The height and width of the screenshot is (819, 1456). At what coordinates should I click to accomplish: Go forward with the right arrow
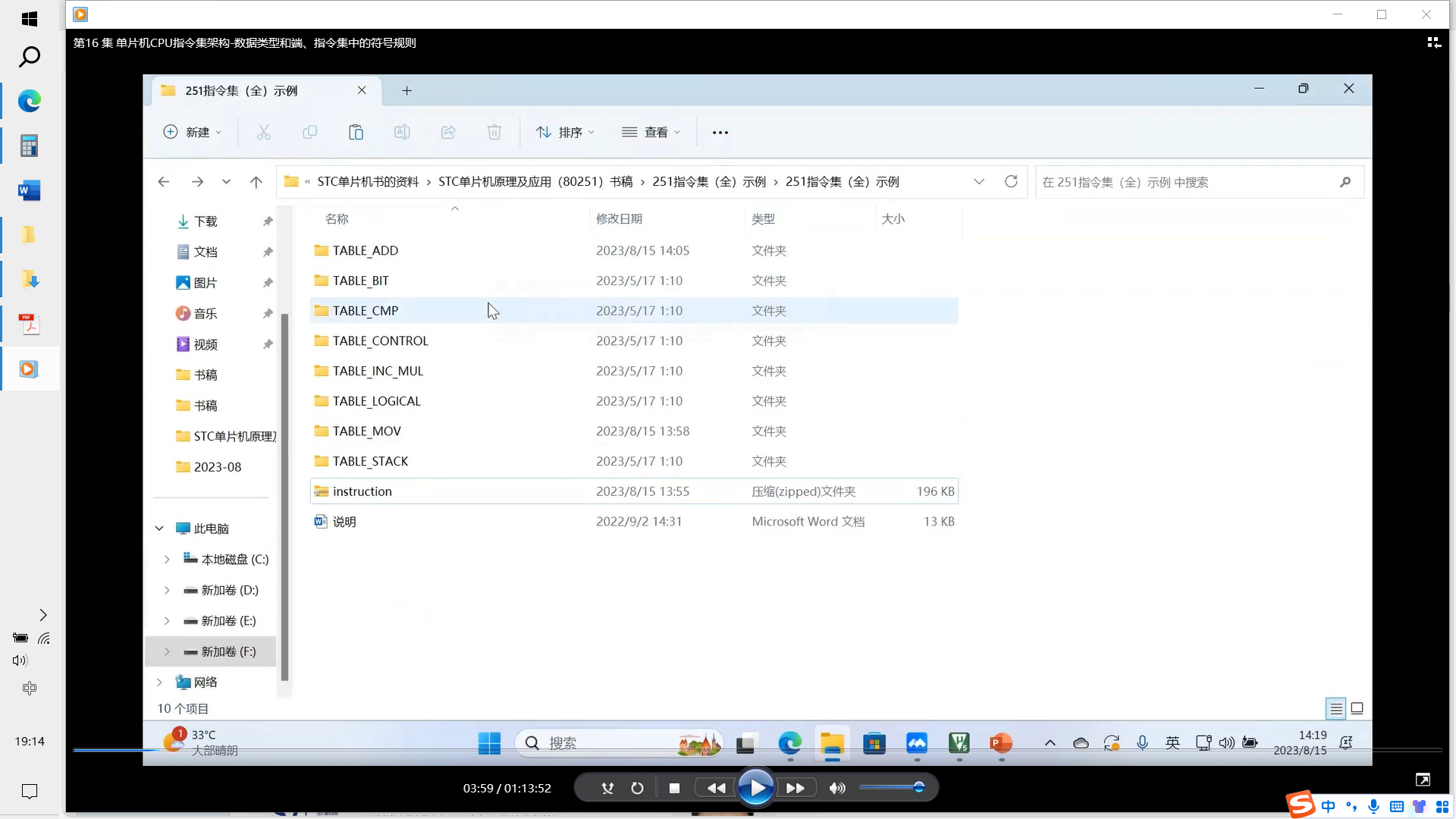coord(197,182)
